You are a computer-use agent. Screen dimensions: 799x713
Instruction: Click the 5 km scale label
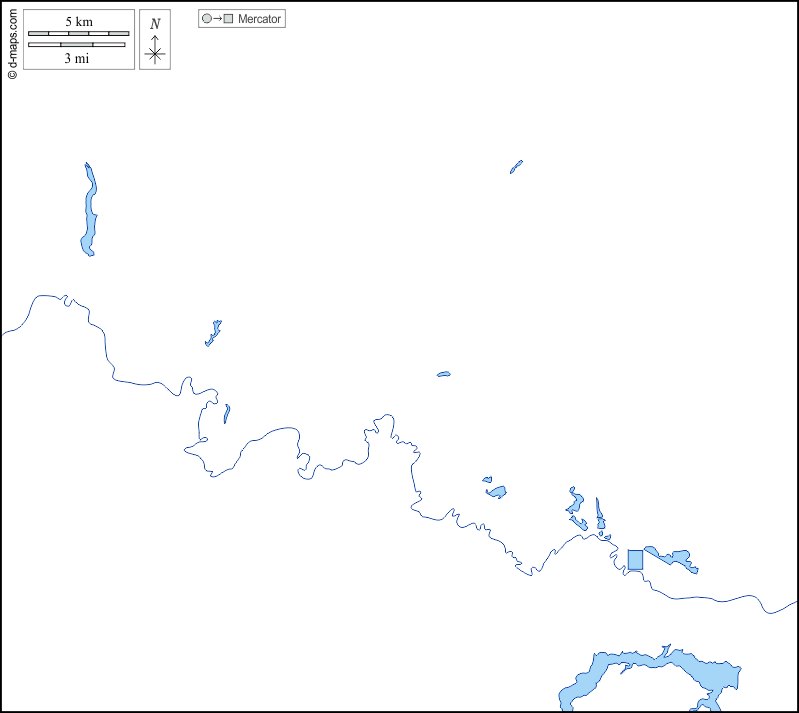[78, 21]
